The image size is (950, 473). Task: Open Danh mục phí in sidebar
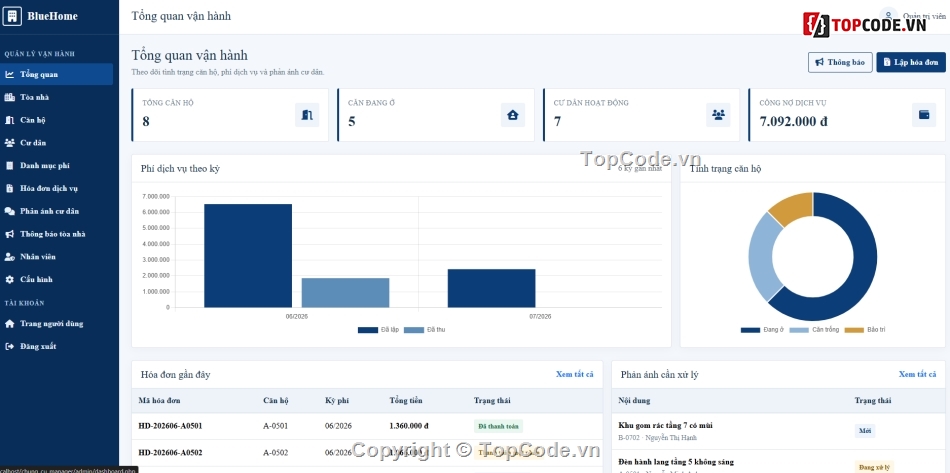pos(56,165)
